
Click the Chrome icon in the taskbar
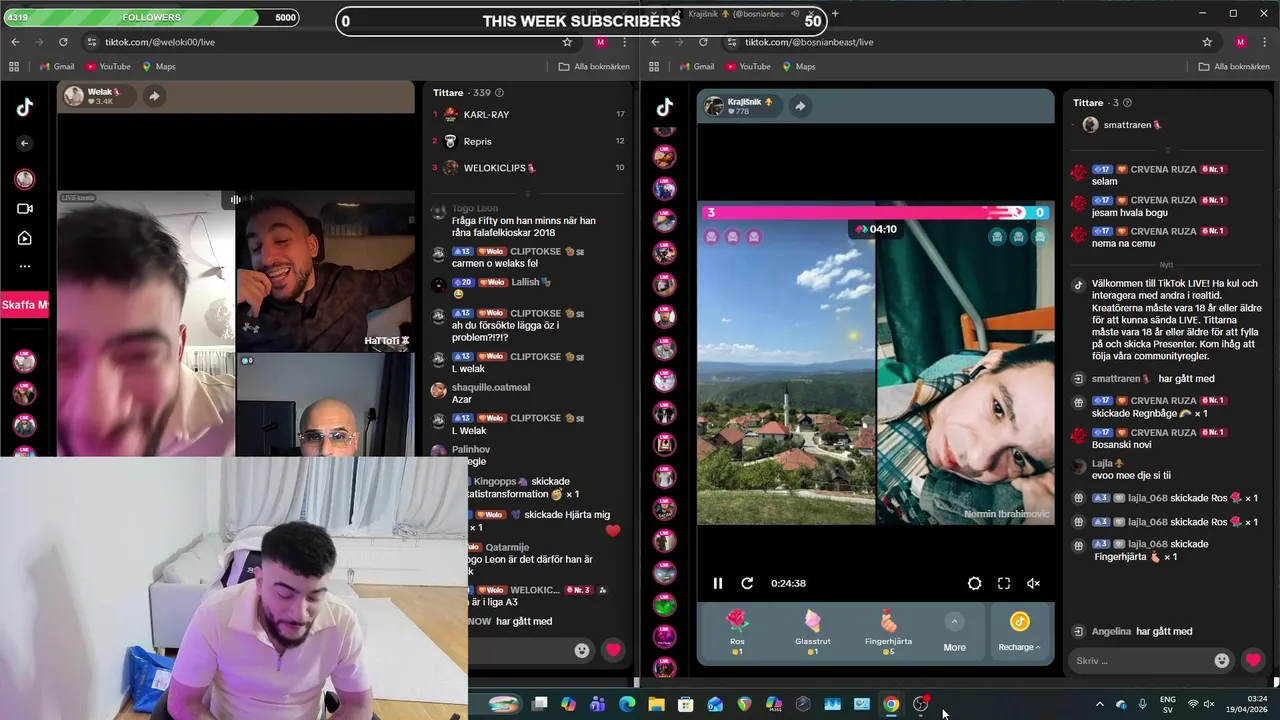point(891,704)
